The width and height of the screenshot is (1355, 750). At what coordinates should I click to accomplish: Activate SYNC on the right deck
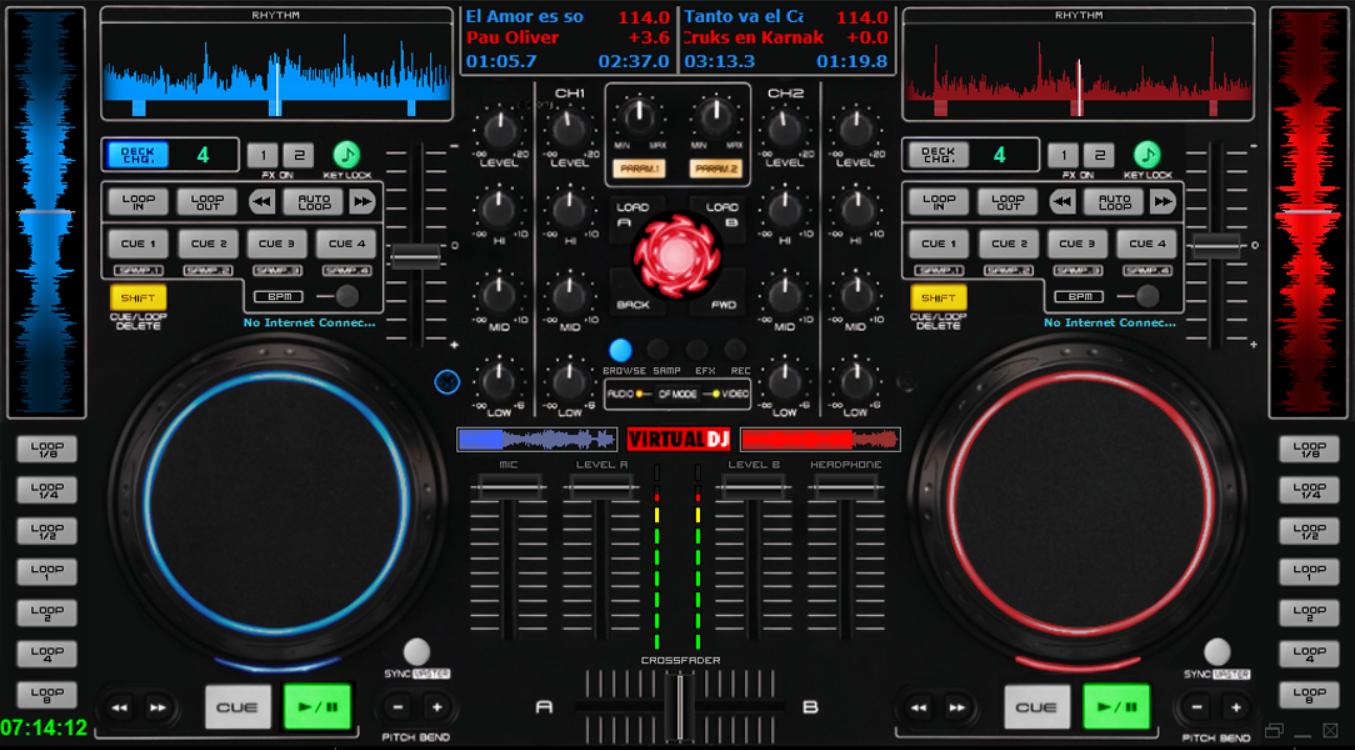1216,650
